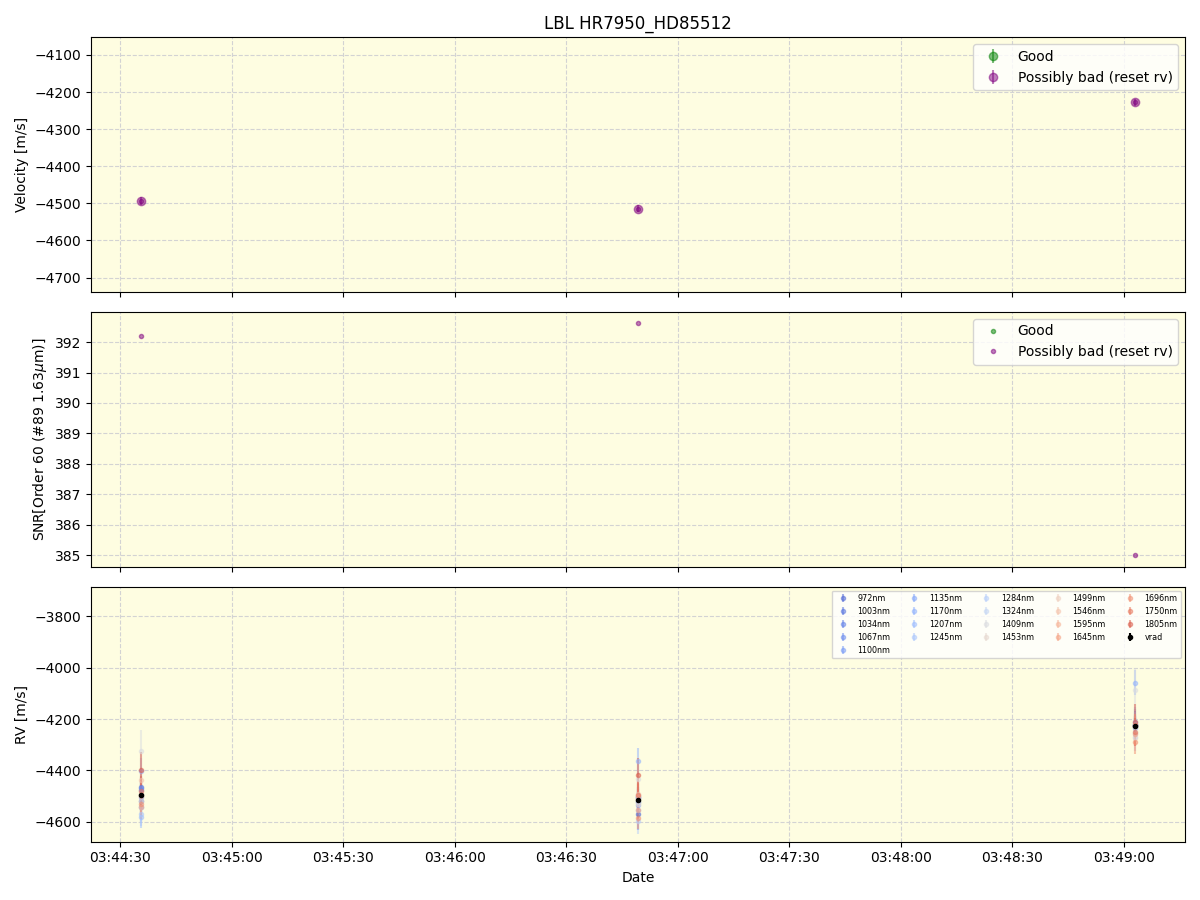Click the 03:45:00 time tick label
Viewport: 1200px width, 900px height.
(x=232, y=857)
